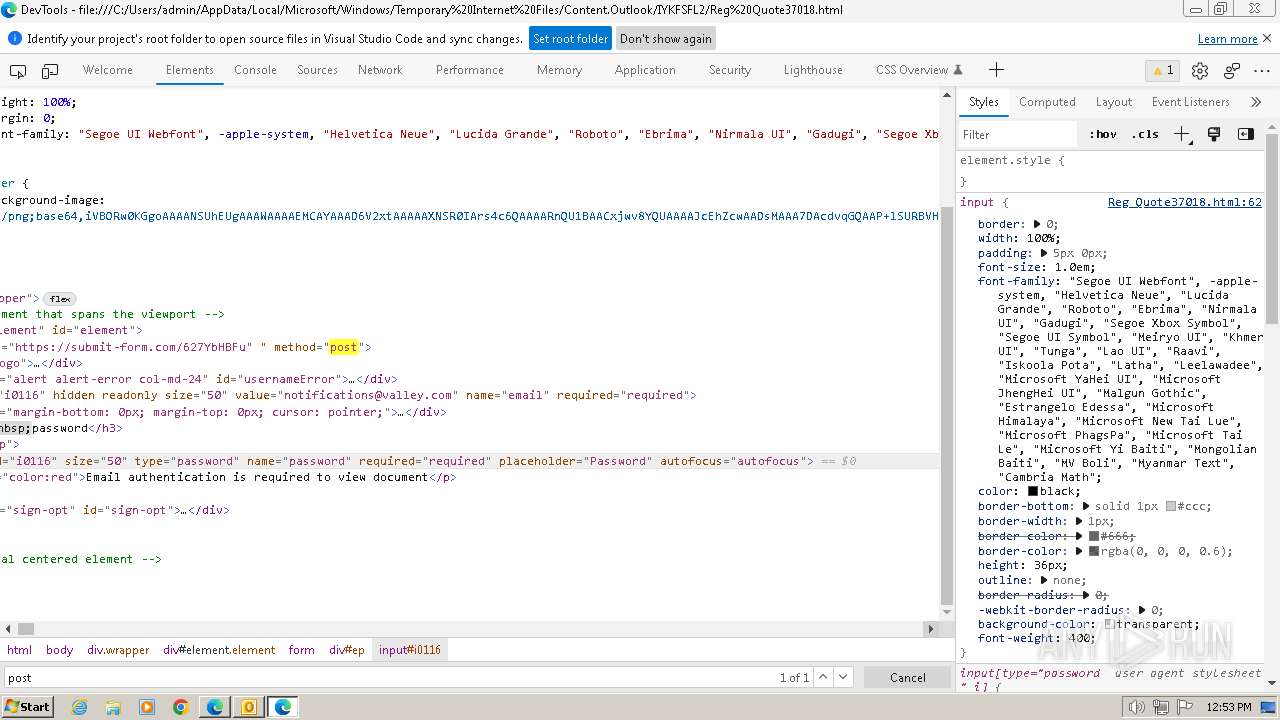Switch to Performance tab

470,70
